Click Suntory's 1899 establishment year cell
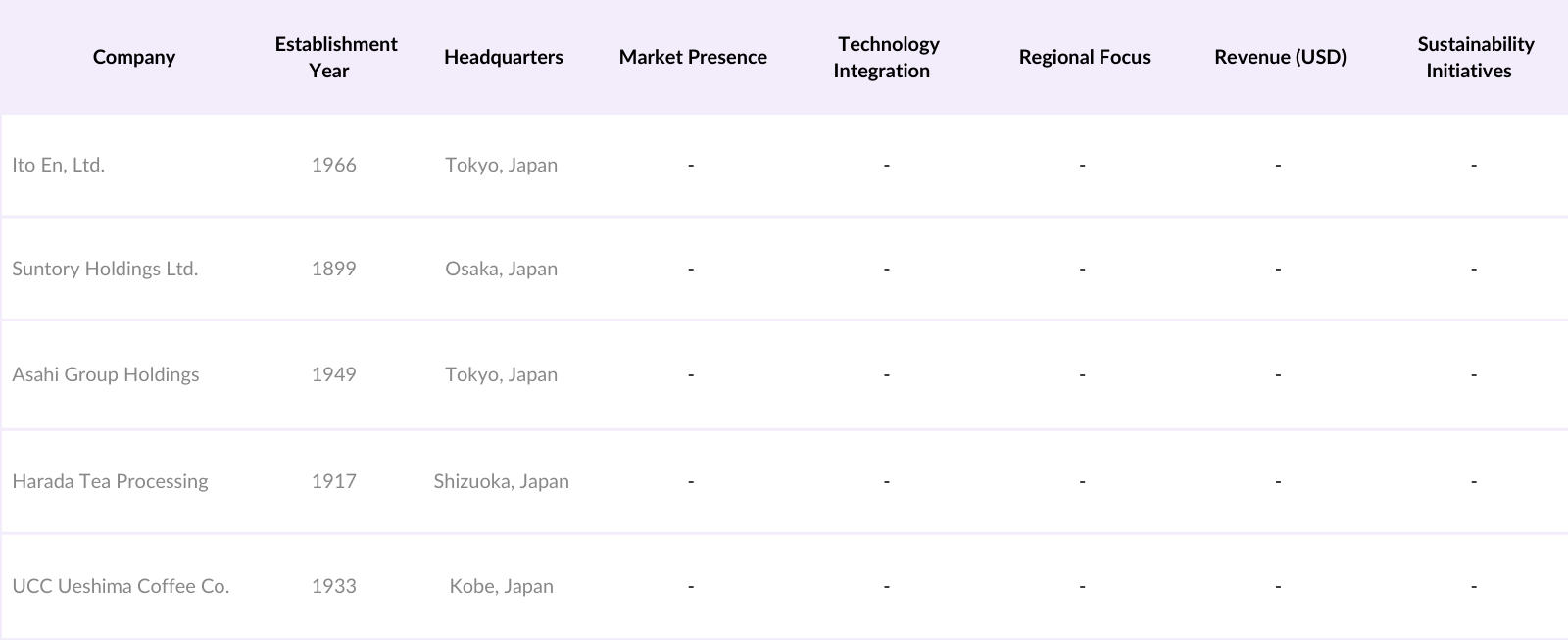This screenshot has height=640, width=1568. pos(334,269)
